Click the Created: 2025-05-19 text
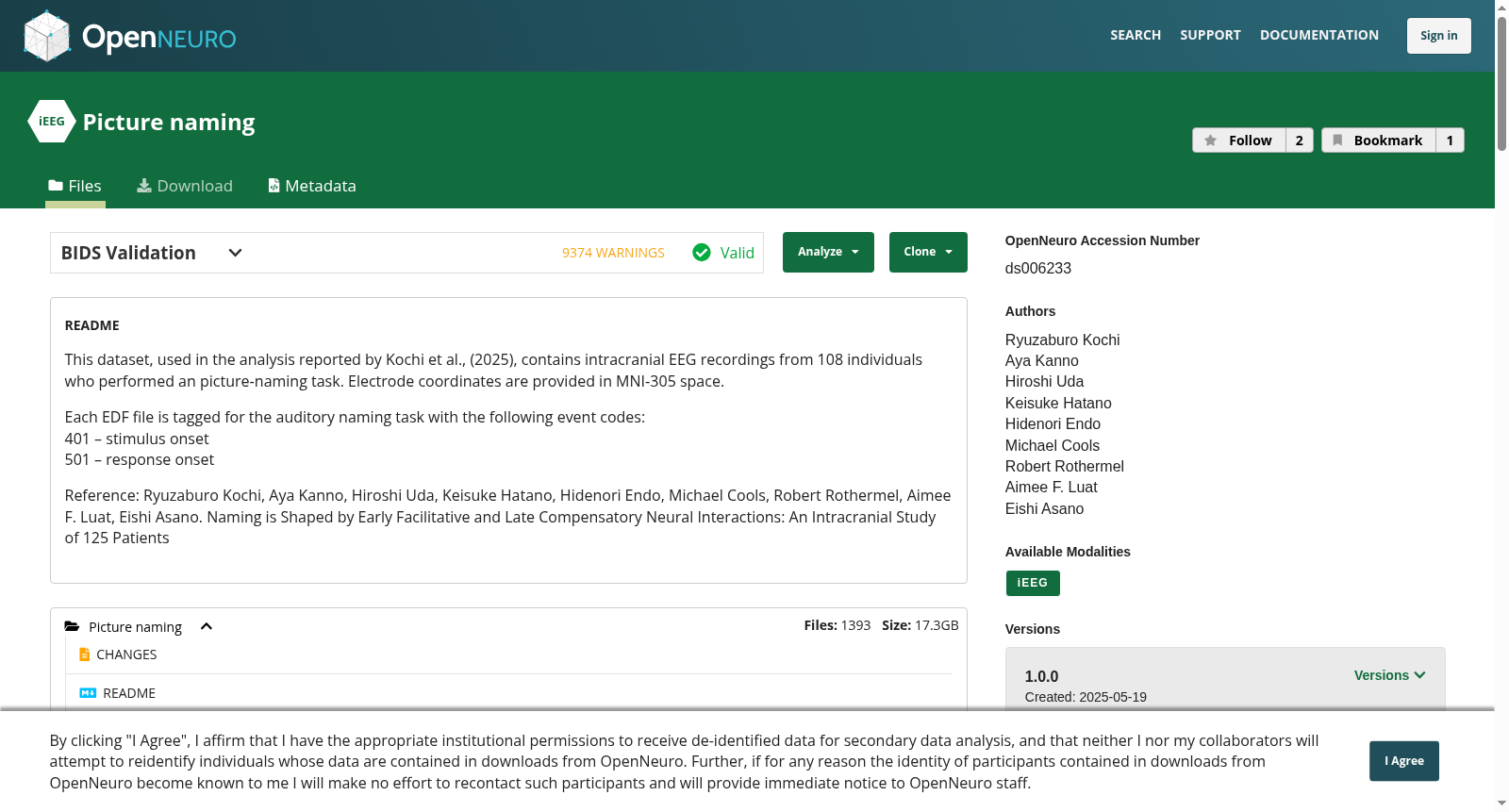1509x812 pixels. 1086,697
